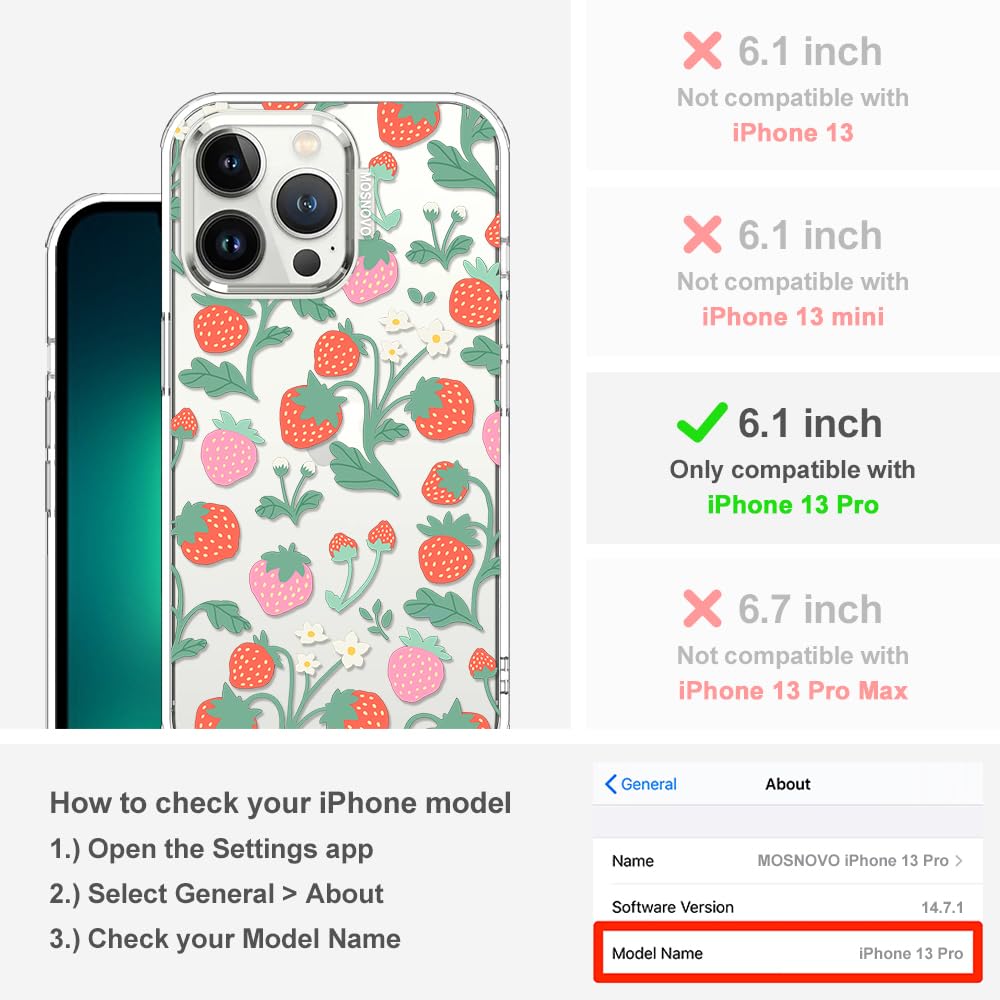Click the red X beside iPhone 13

pos(702,50)
